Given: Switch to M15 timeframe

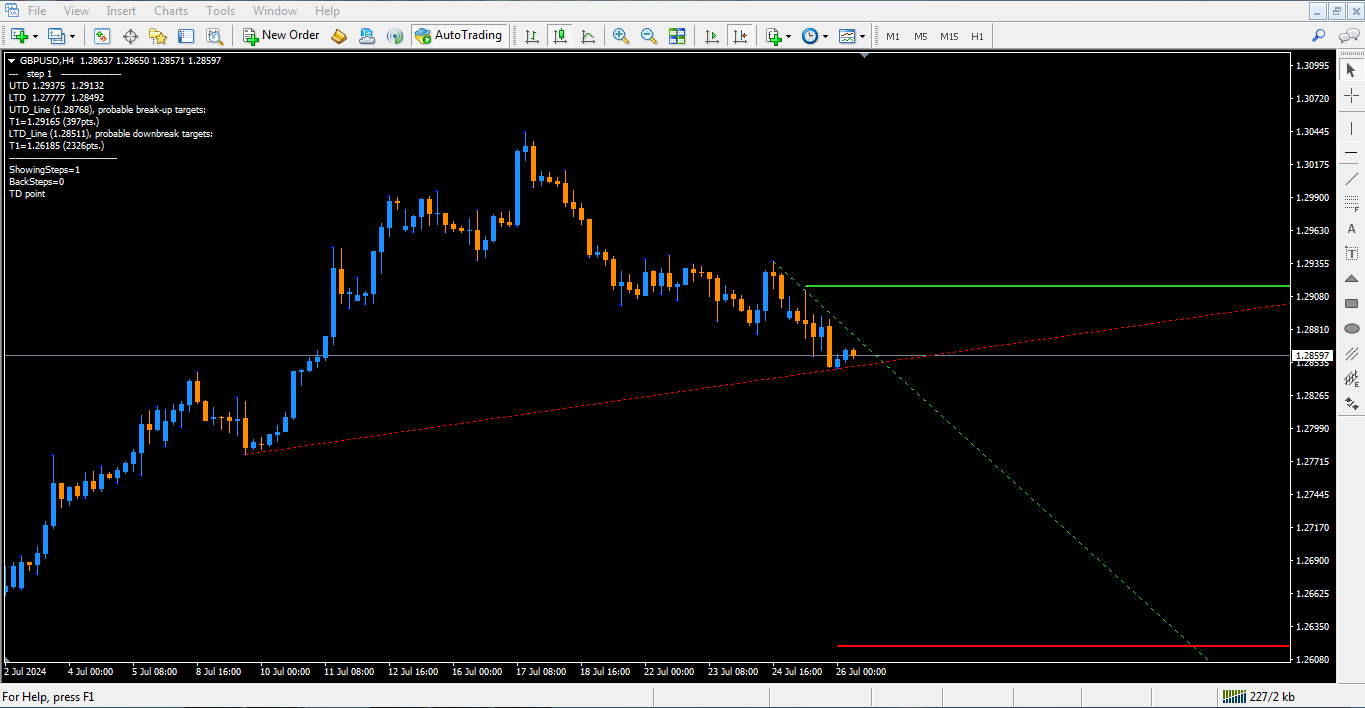Looking at the screenshot, I should coord(948,36).
